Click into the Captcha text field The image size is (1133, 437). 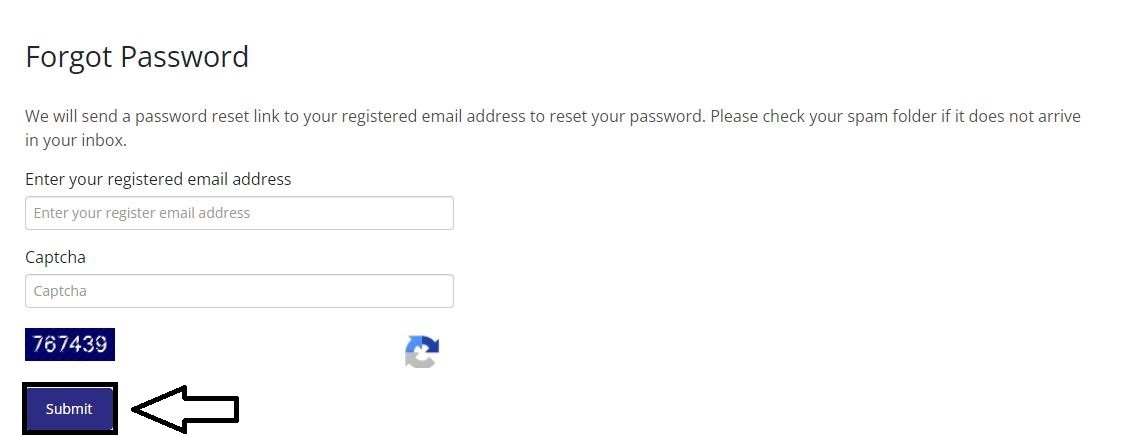point(239,291)
